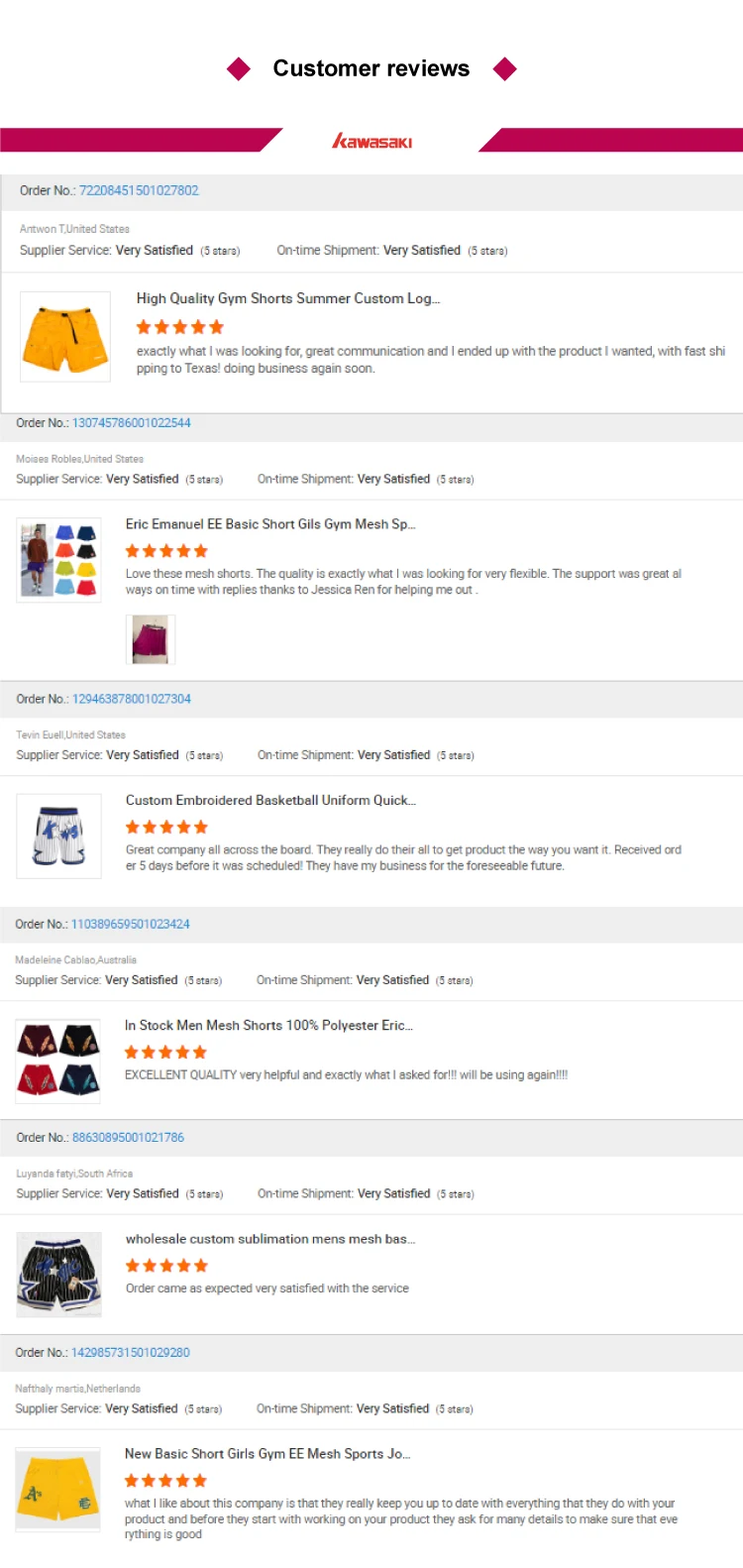The width and height of the screenshot is (743, 1568).
Task: Open order number 129463878001027304 link
Action: click(131, 699)
